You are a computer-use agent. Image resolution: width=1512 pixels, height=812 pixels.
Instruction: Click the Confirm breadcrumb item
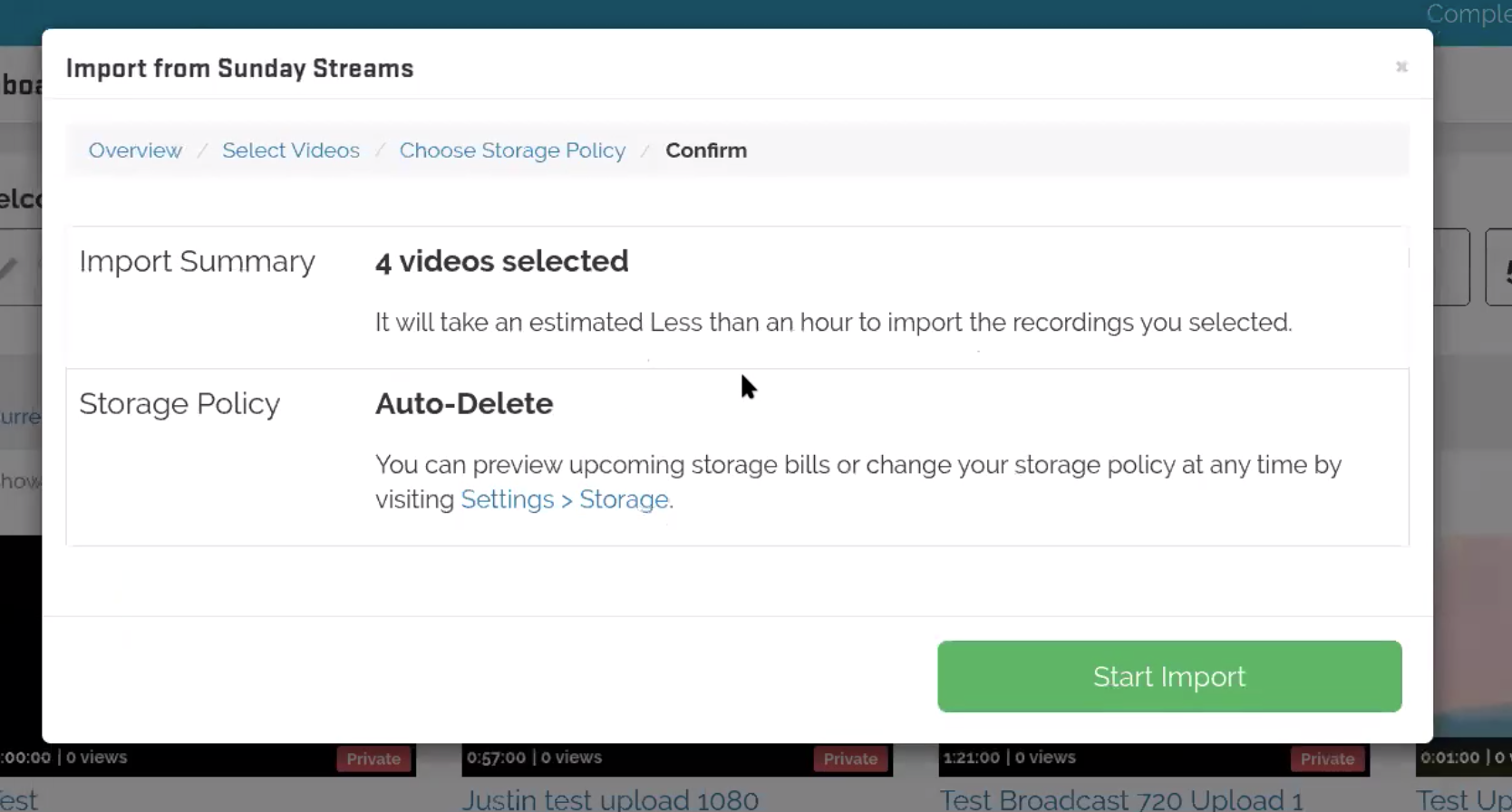click(x=705, y=150)
